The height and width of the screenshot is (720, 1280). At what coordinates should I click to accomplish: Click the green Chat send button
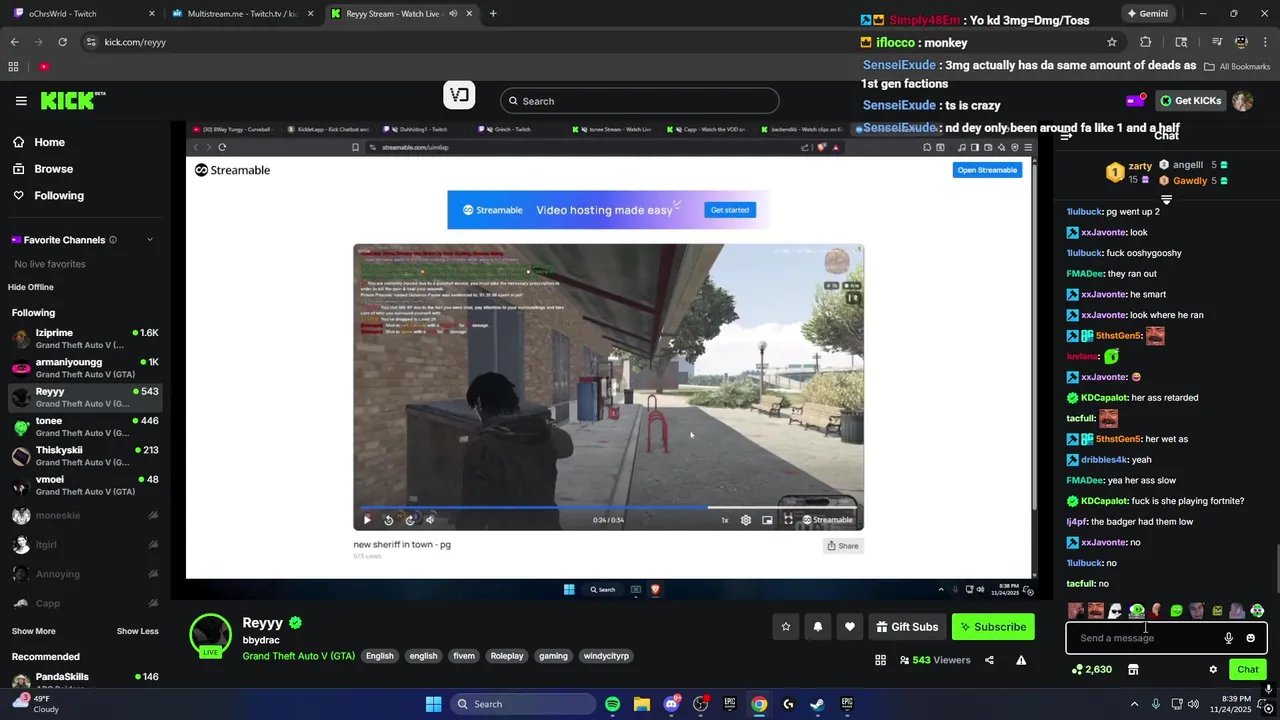pos(1248,669)
